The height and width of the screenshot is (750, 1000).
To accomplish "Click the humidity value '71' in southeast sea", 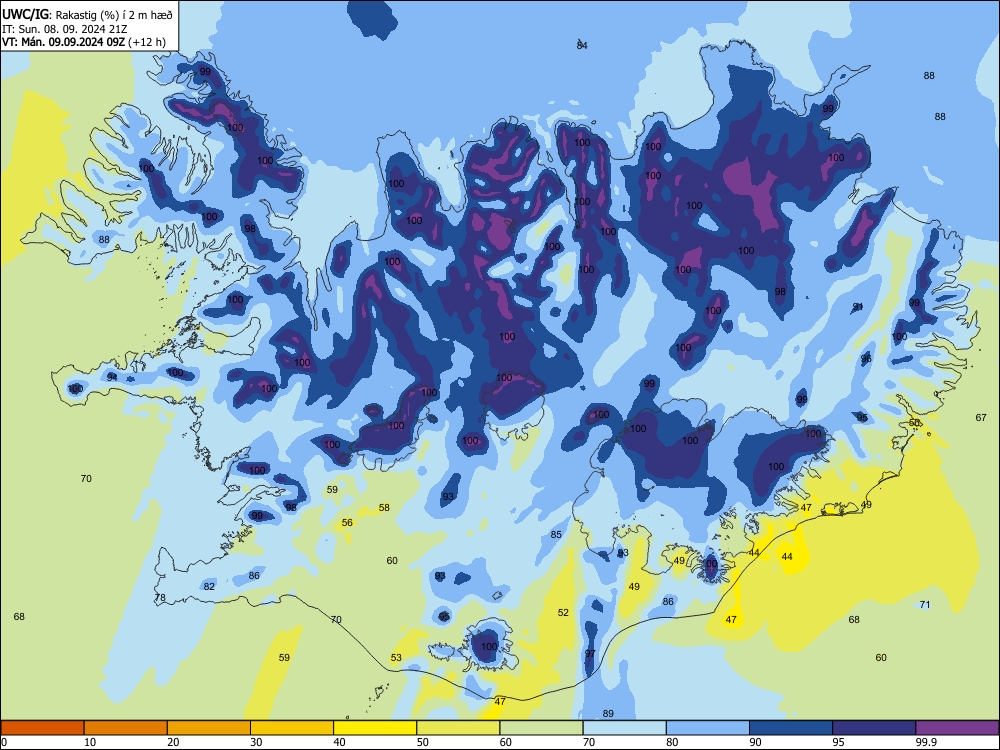I will coord(925,605).
